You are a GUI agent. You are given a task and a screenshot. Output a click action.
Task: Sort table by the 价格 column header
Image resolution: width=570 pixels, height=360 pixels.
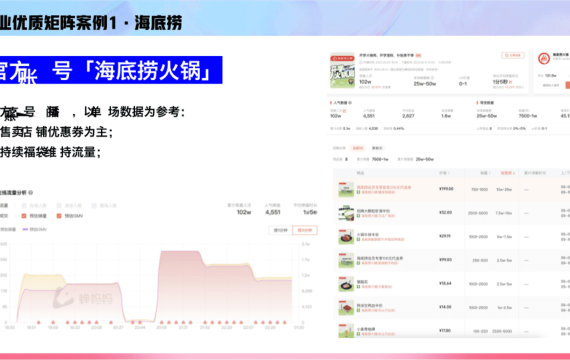(x=444, y=173)
